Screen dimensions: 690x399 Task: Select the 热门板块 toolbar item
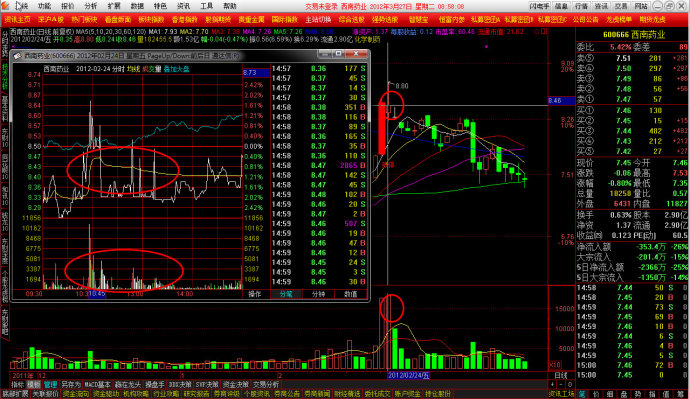point(84,20)
